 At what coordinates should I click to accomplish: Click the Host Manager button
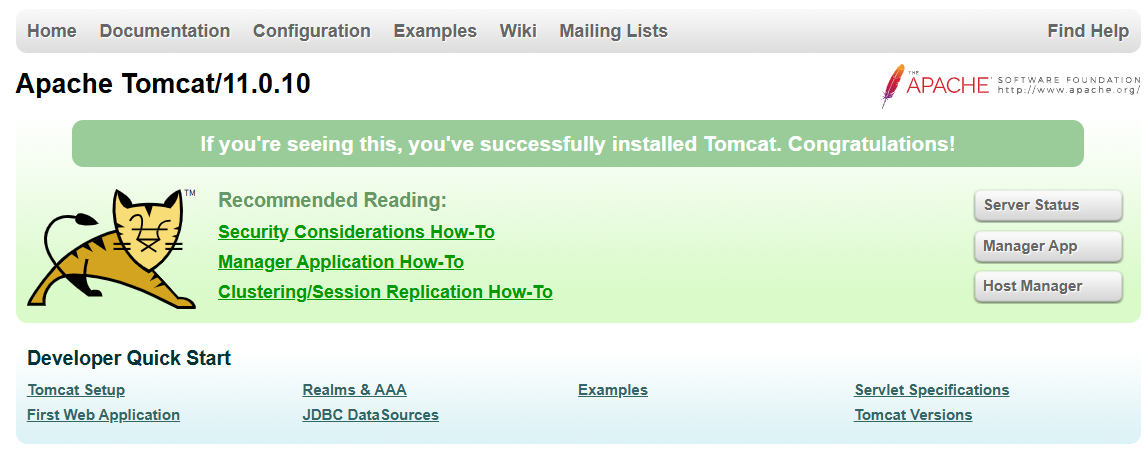point(1047,286)
